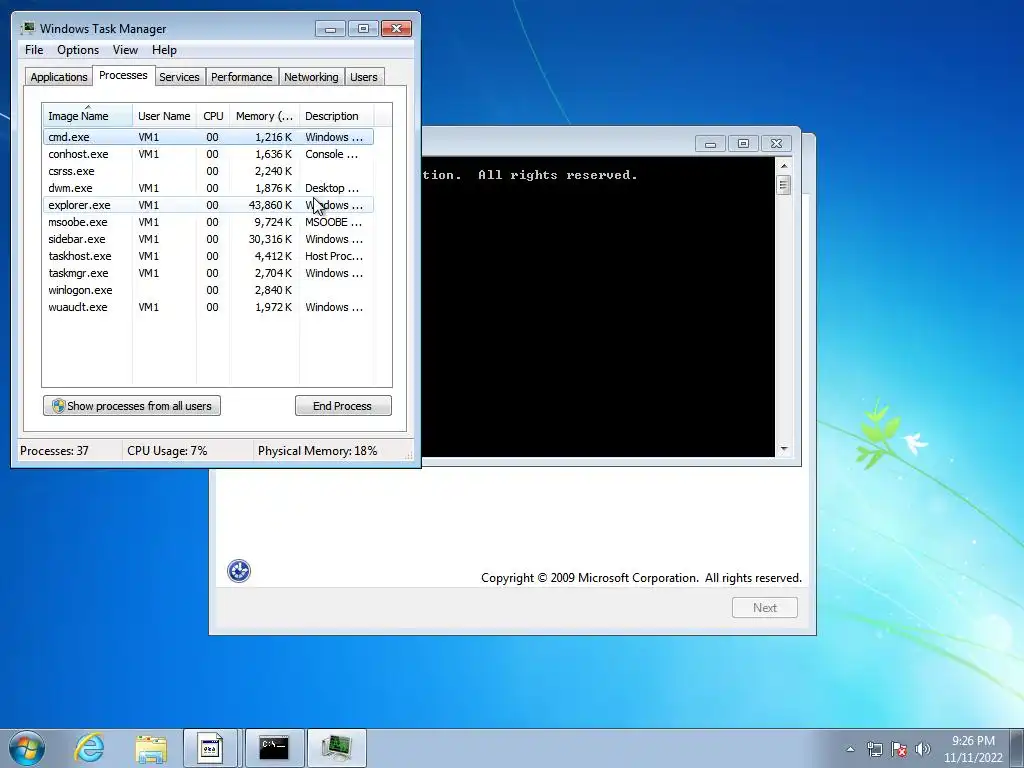Open Windows Explorer folder taskbar icon

(151, 748)
